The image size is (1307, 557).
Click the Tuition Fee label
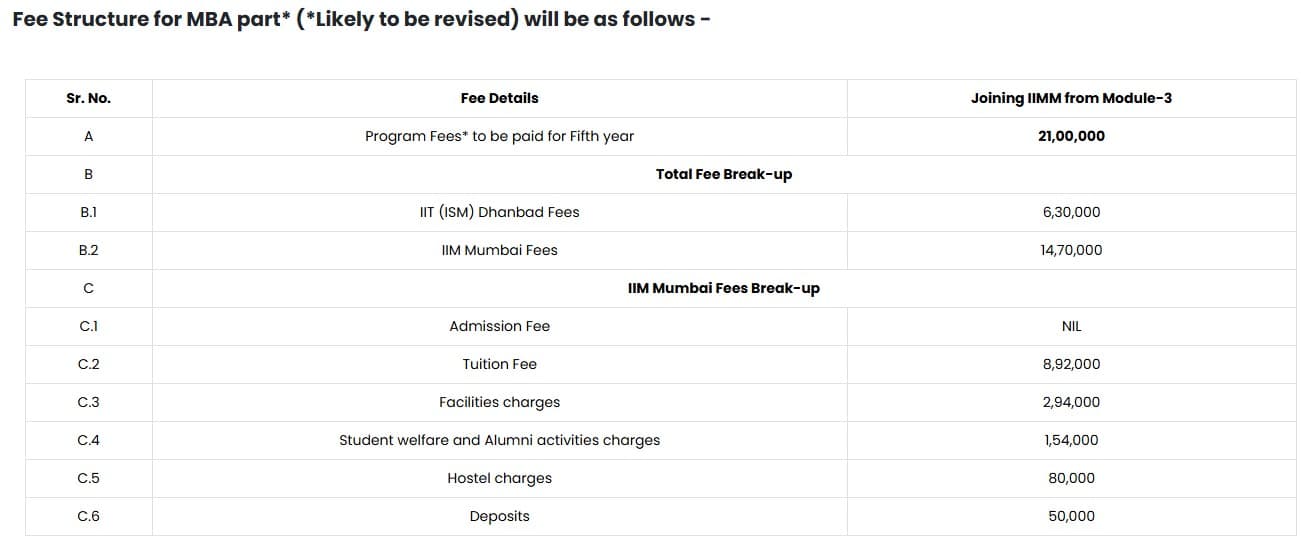(499, 364)
